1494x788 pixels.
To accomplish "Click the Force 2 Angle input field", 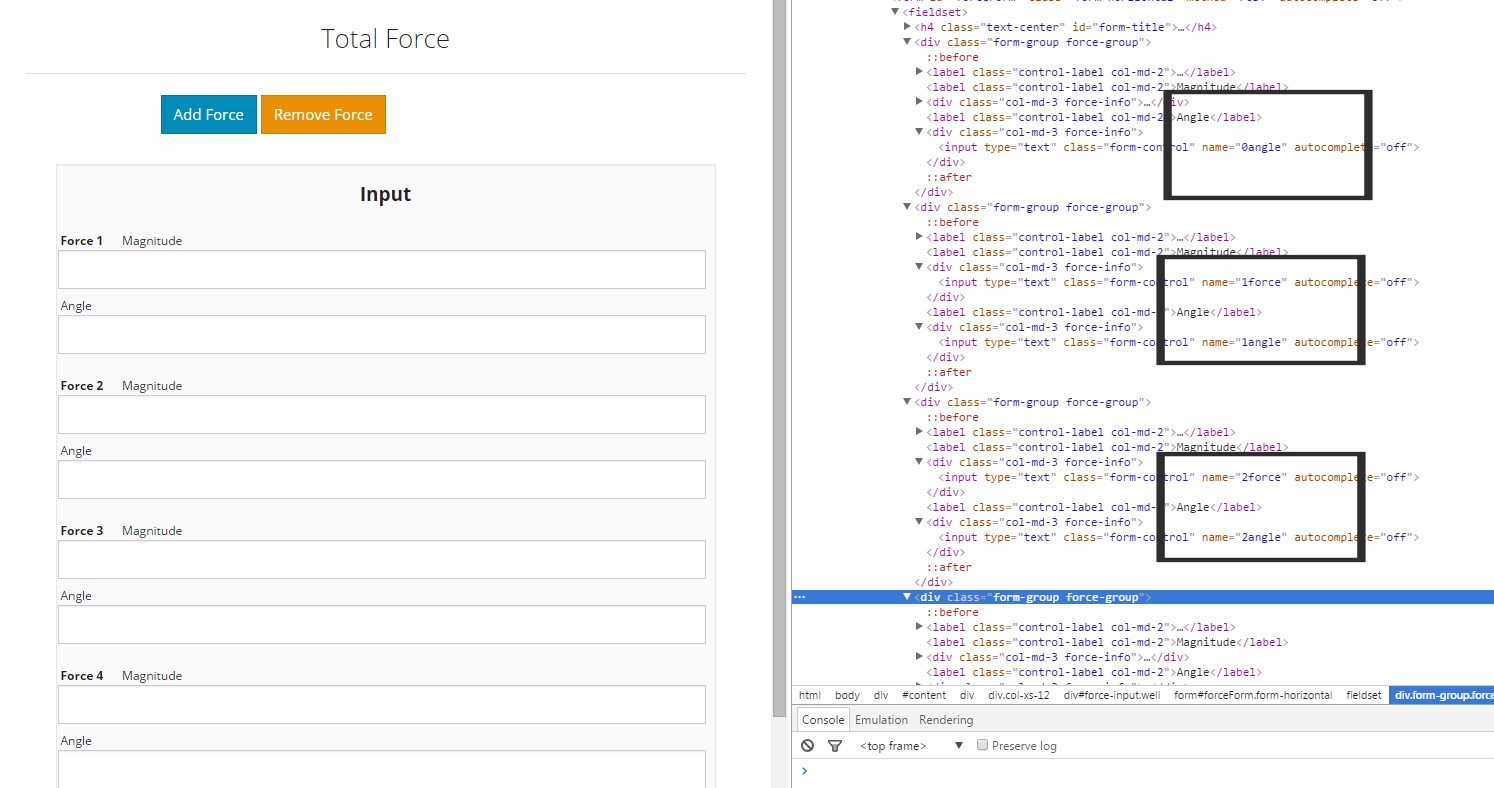I will pos(382,480).
